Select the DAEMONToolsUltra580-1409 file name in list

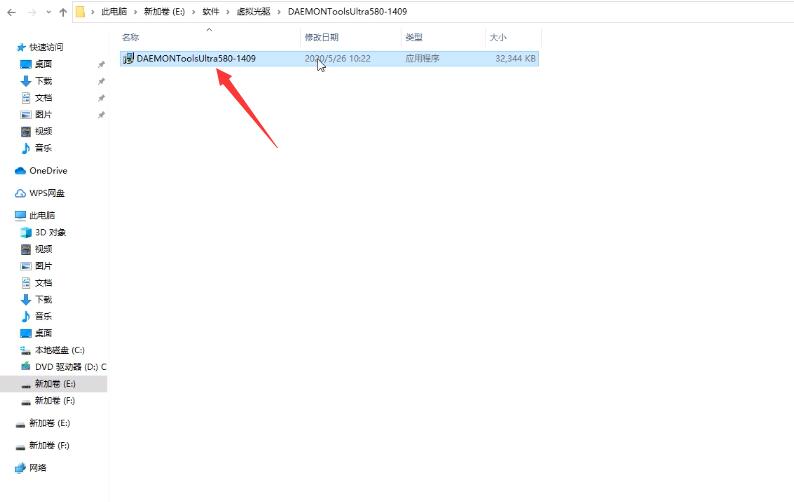point(196,58)
